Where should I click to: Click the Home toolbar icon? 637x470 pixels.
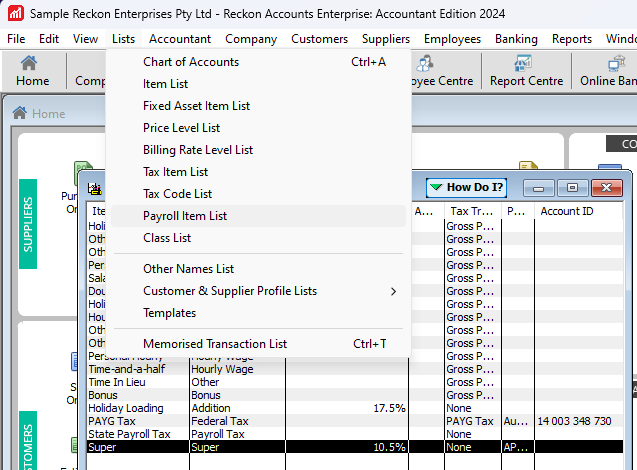[x=32, y=71]
